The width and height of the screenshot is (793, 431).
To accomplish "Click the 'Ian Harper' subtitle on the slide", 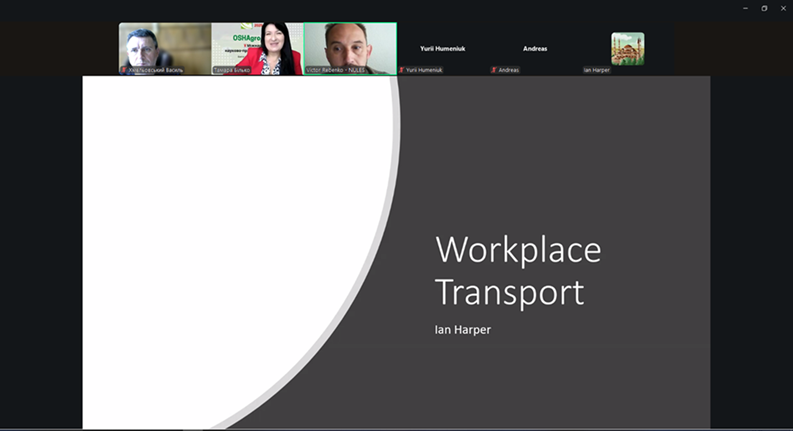I will point(463,330).
